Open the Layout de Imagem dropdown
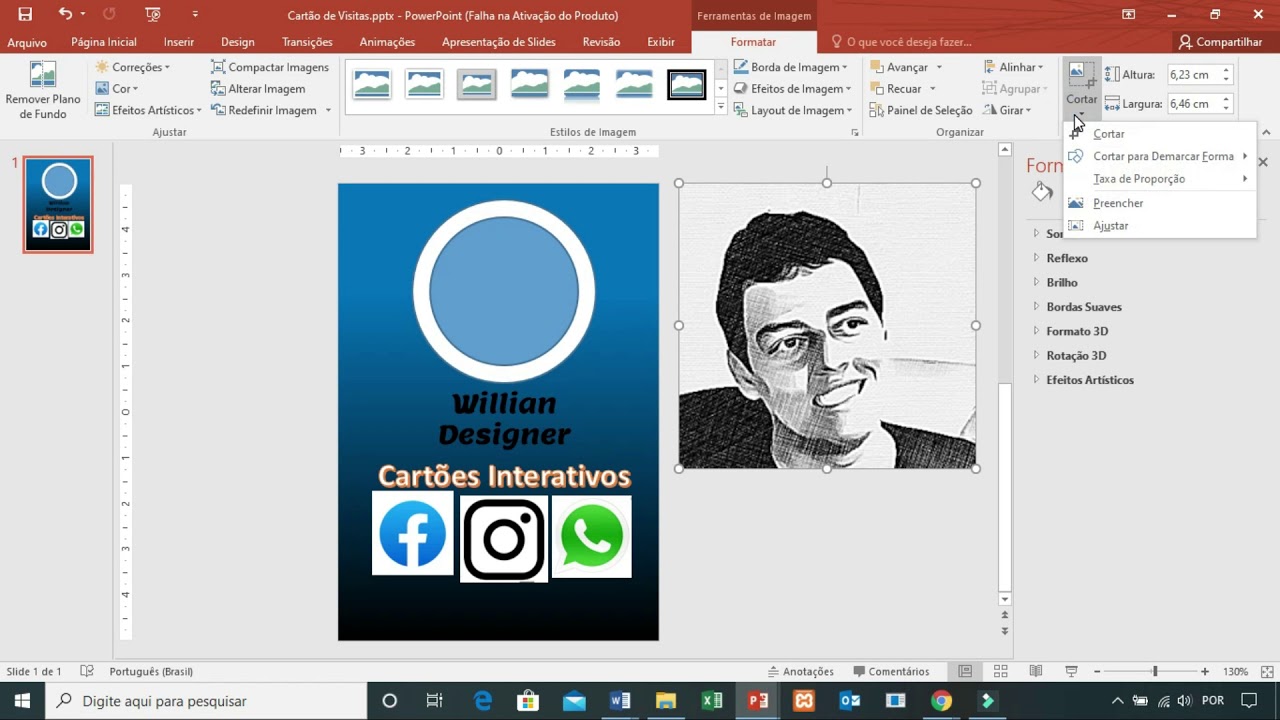1280x720 pixels. 793,110
